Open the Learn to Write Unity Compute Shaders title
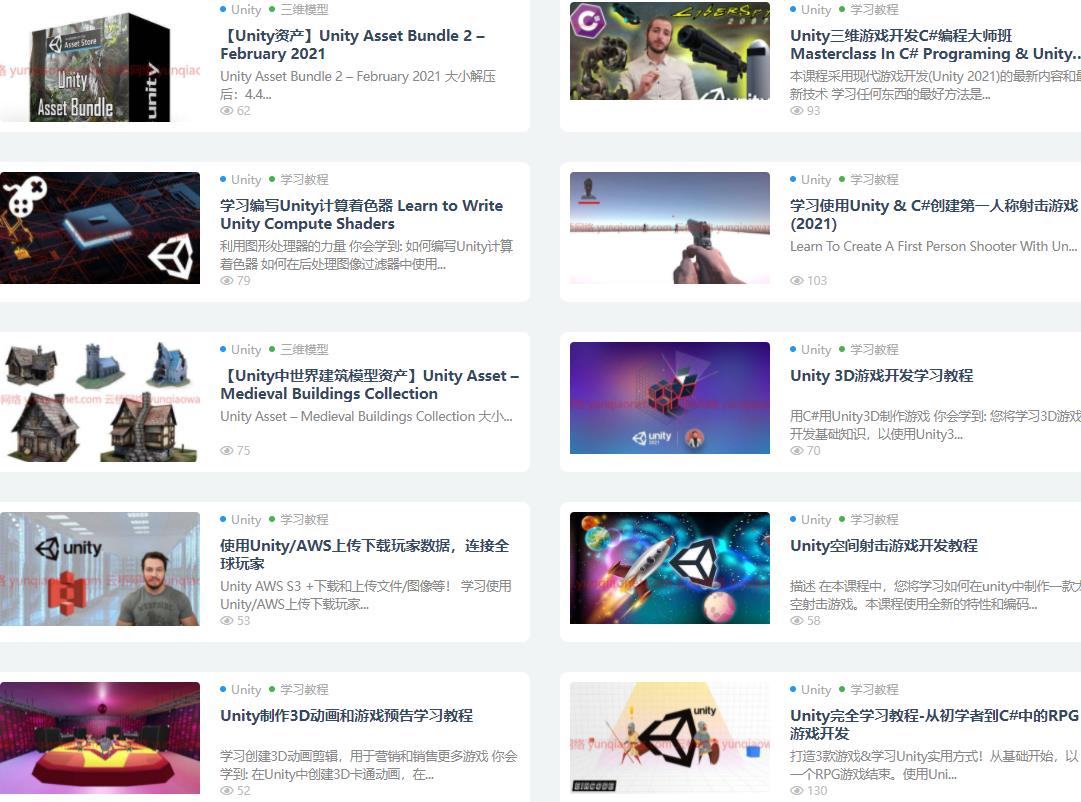1081x802 pixels. click(x=361, y=214)
